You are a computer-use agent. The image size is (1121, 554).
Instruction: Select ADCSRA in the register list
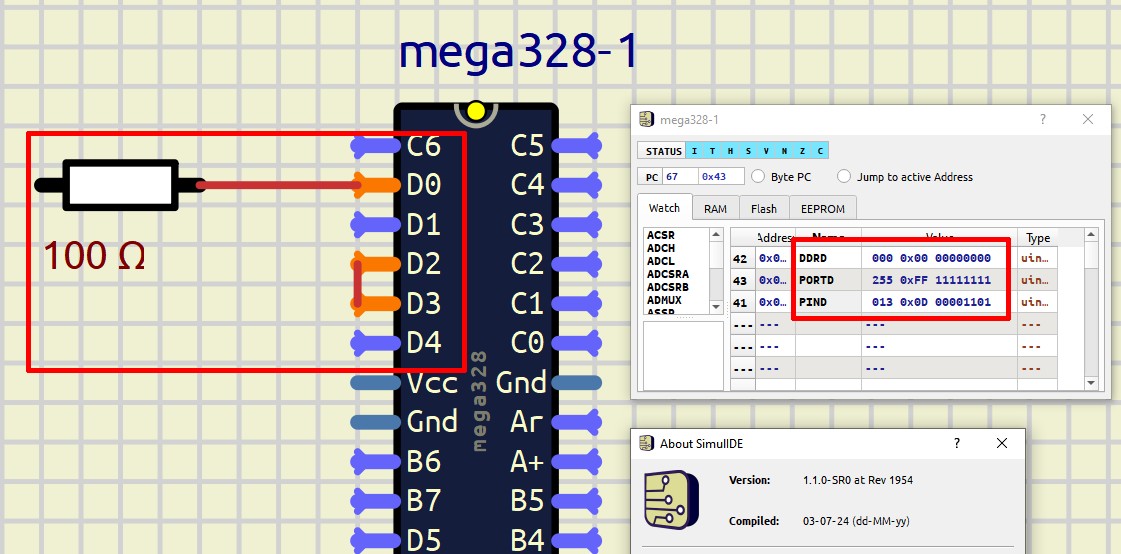(668, 274)
